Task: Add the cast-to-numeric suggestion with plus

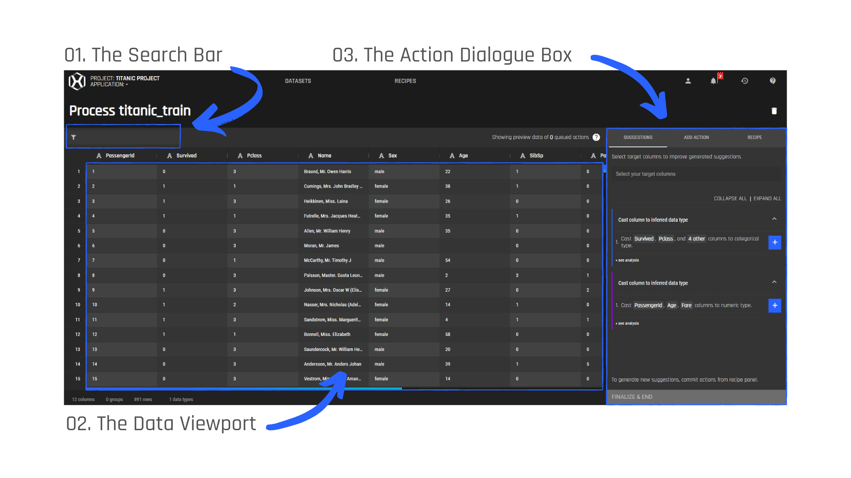Action: [x=774, y=305]
